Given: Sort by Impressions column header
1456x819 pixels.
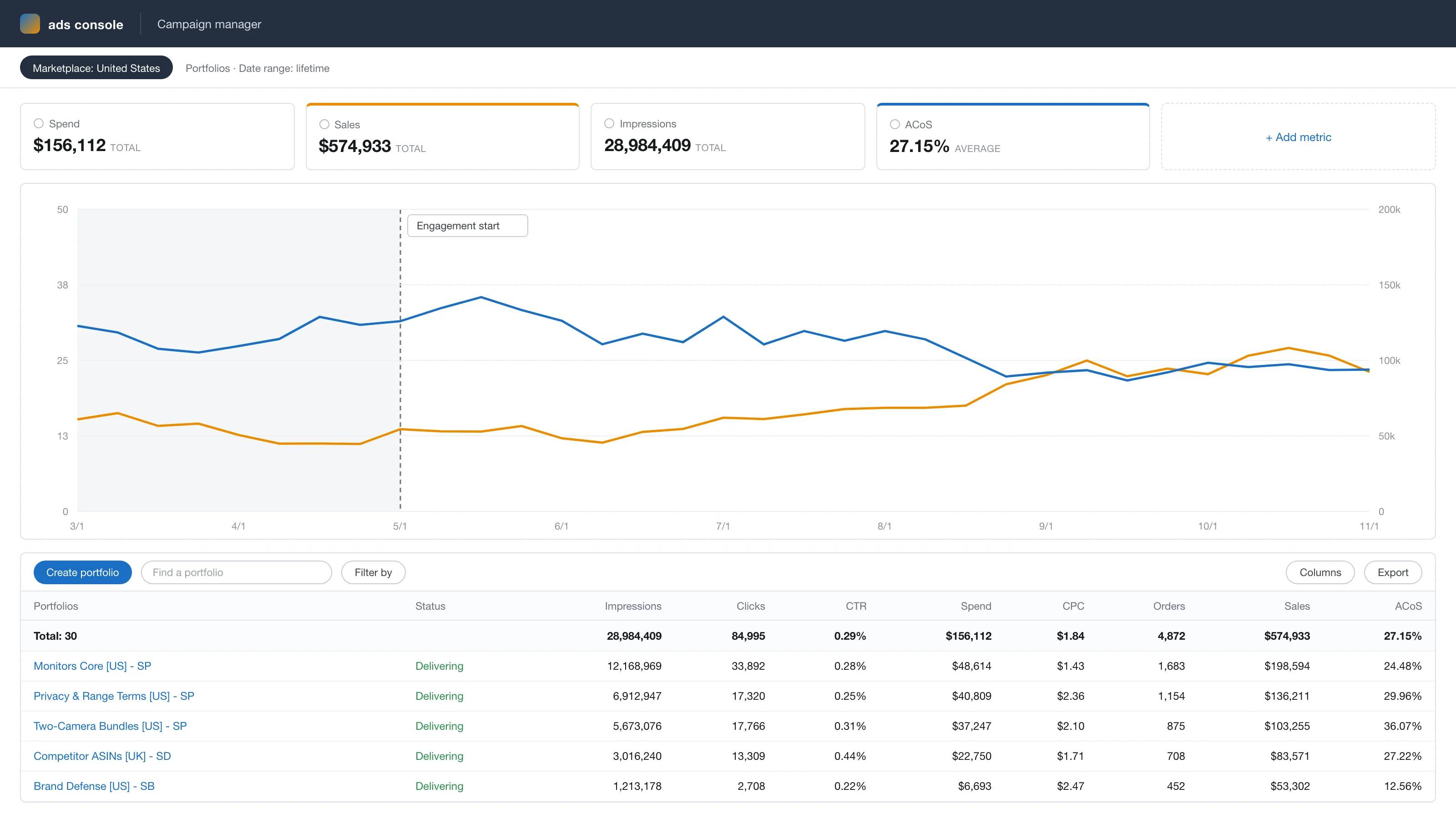Looking at the screenshot, I should point(633,606).
